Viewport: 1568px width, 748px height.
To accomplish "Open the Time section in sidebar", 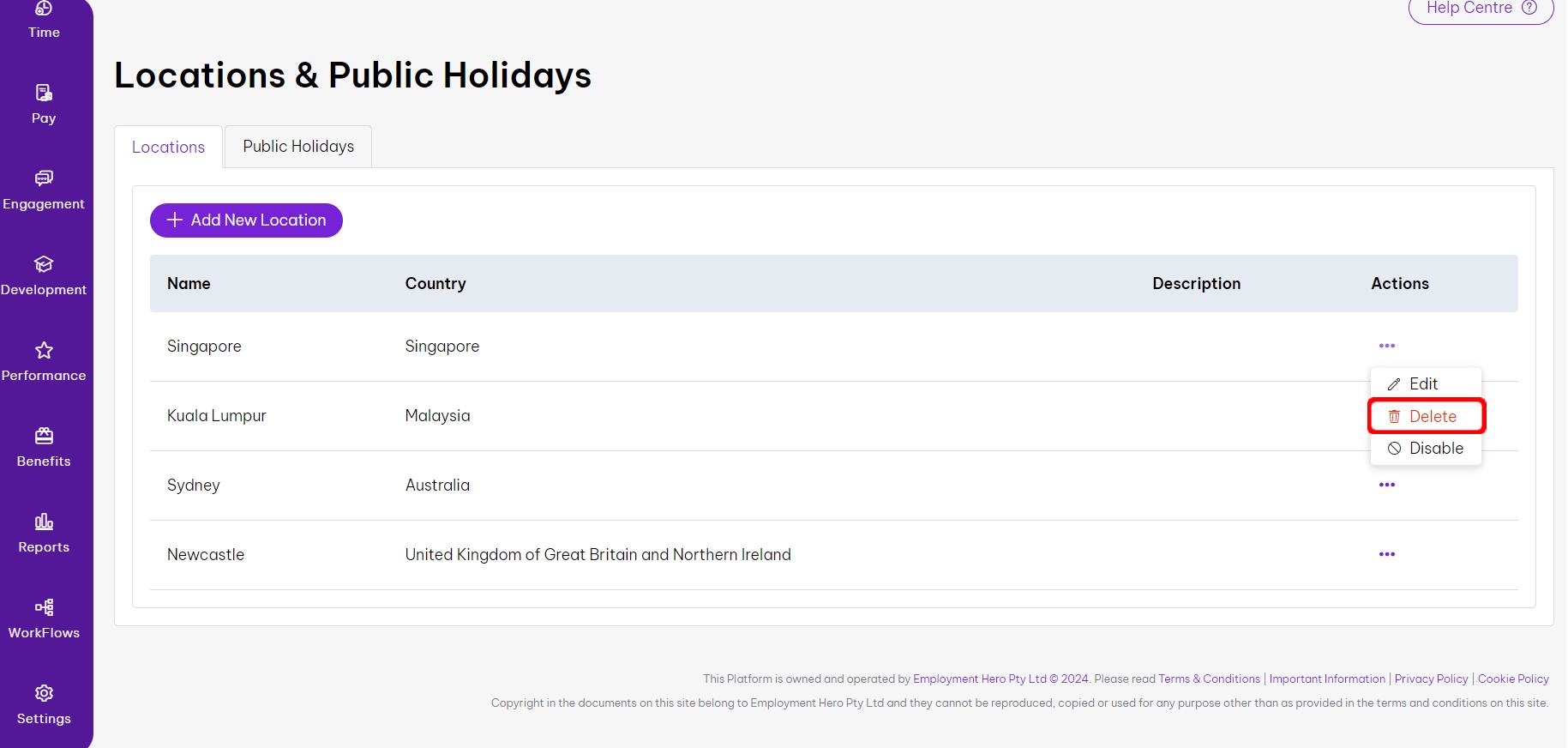I will pyautogui.click(x=44, y=21).
